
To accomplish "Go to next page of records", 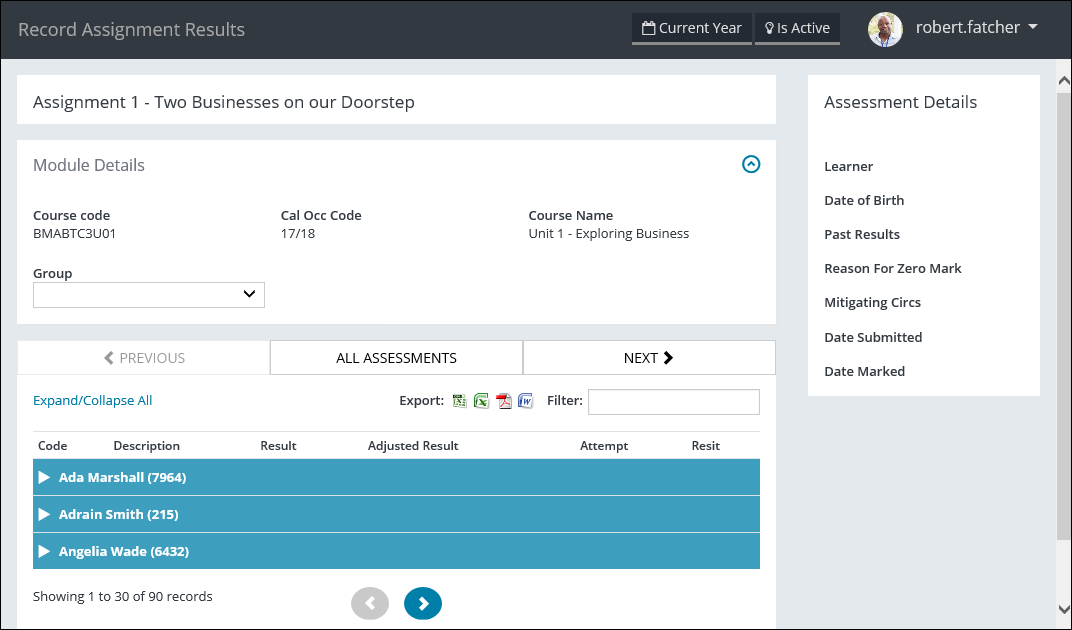I will [423, 603].
